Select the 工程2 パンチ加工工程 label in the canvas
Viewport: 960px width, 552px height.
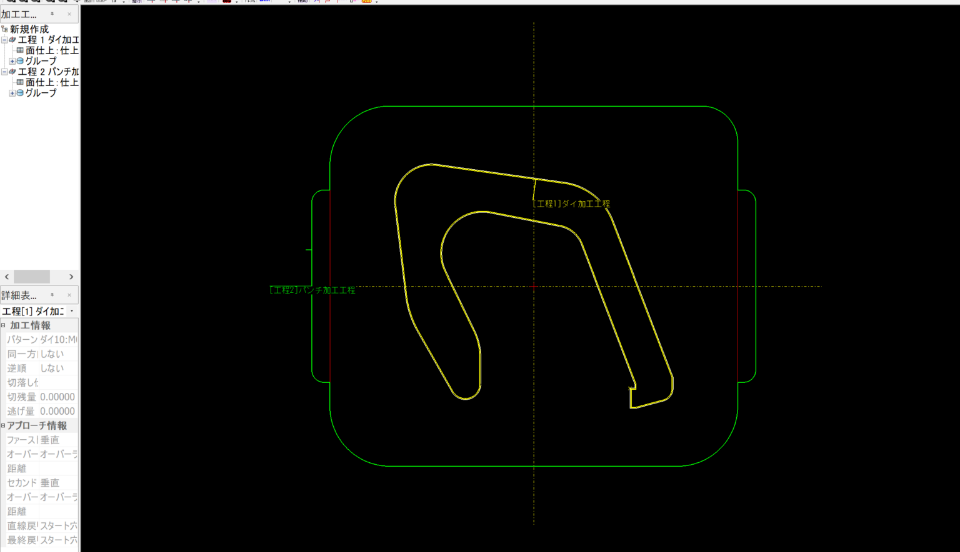(x=313, y=290)
